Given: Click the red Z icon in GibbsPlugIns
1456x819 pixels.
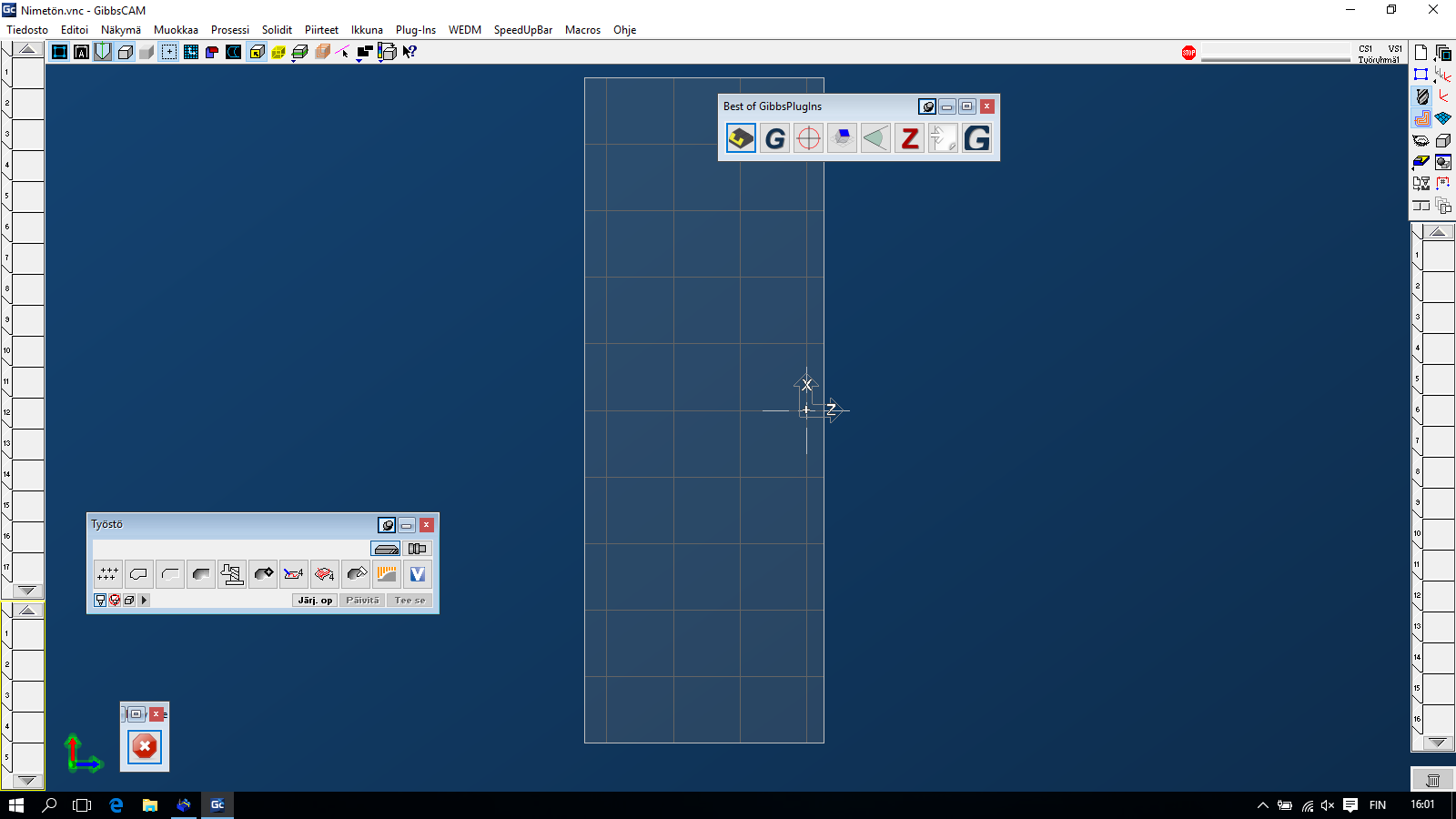Looking at the screenshot, I should click(x=909, y=138).
